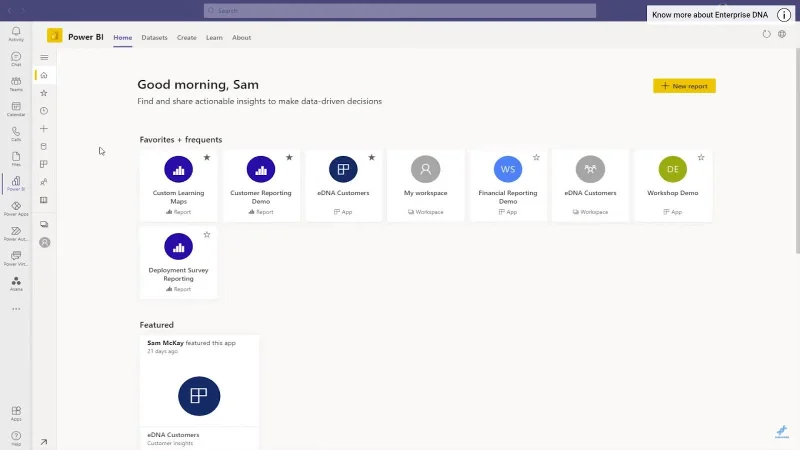Open Chat in the Teams rail
Viewport: 800px width, 450px height.
[x=16, y=59]
